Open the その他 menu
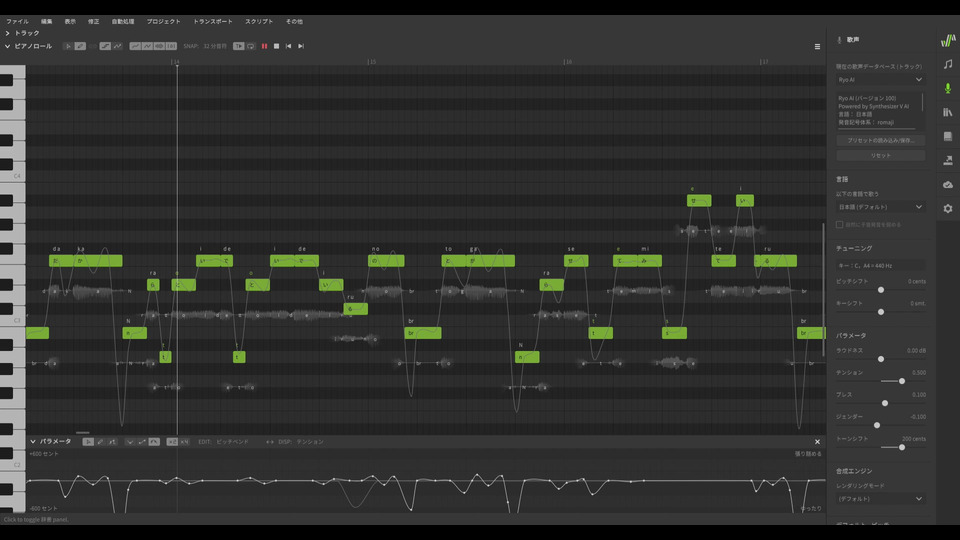Screen dimensions: 960x540 (294, 21)
